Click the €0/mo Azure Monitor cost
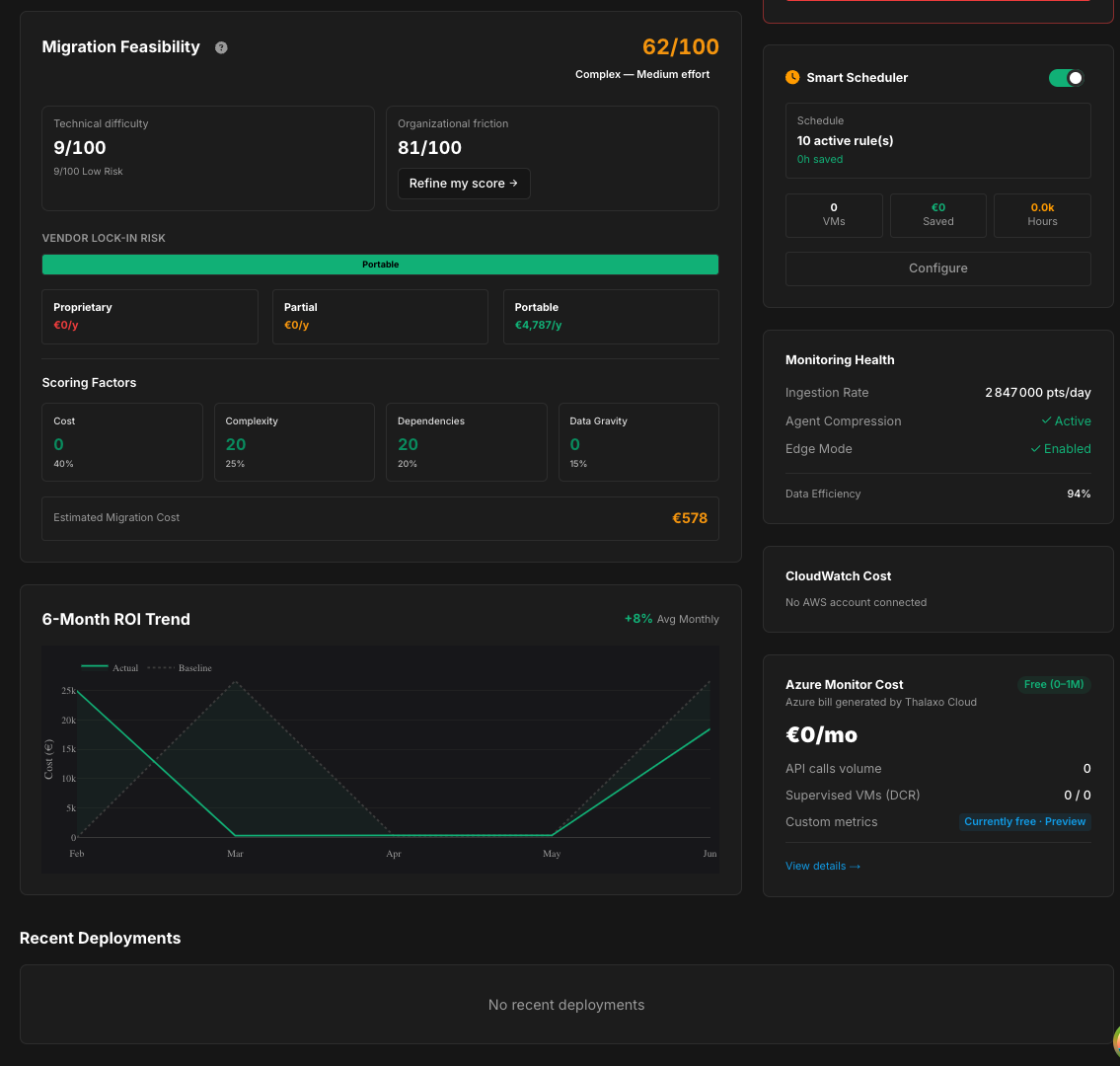This screenshot has width=1120, height=1066. tap(821, 734)
